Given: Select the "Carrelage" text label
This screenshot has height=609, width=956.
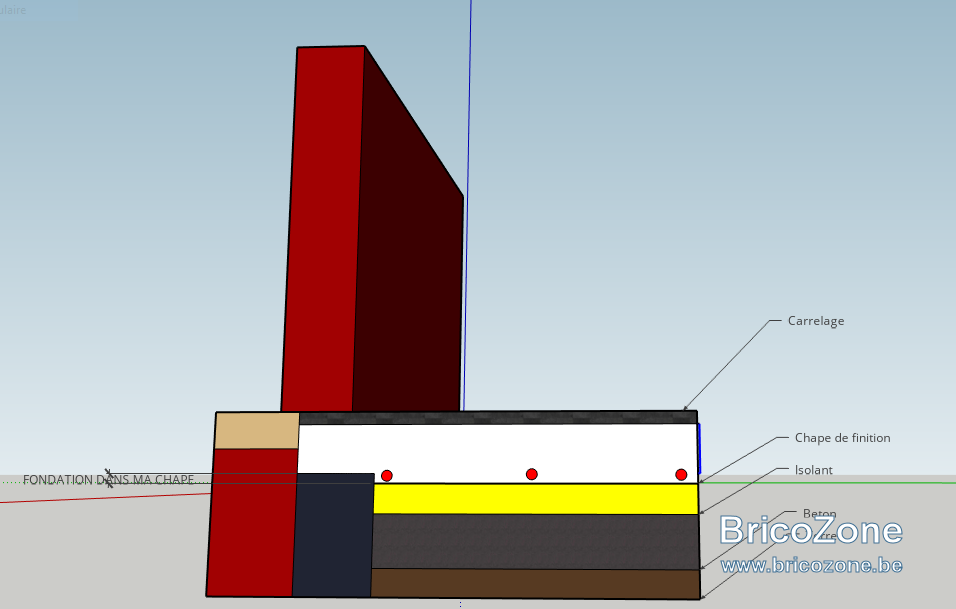Looking at the screenshot, I should 816,321.
